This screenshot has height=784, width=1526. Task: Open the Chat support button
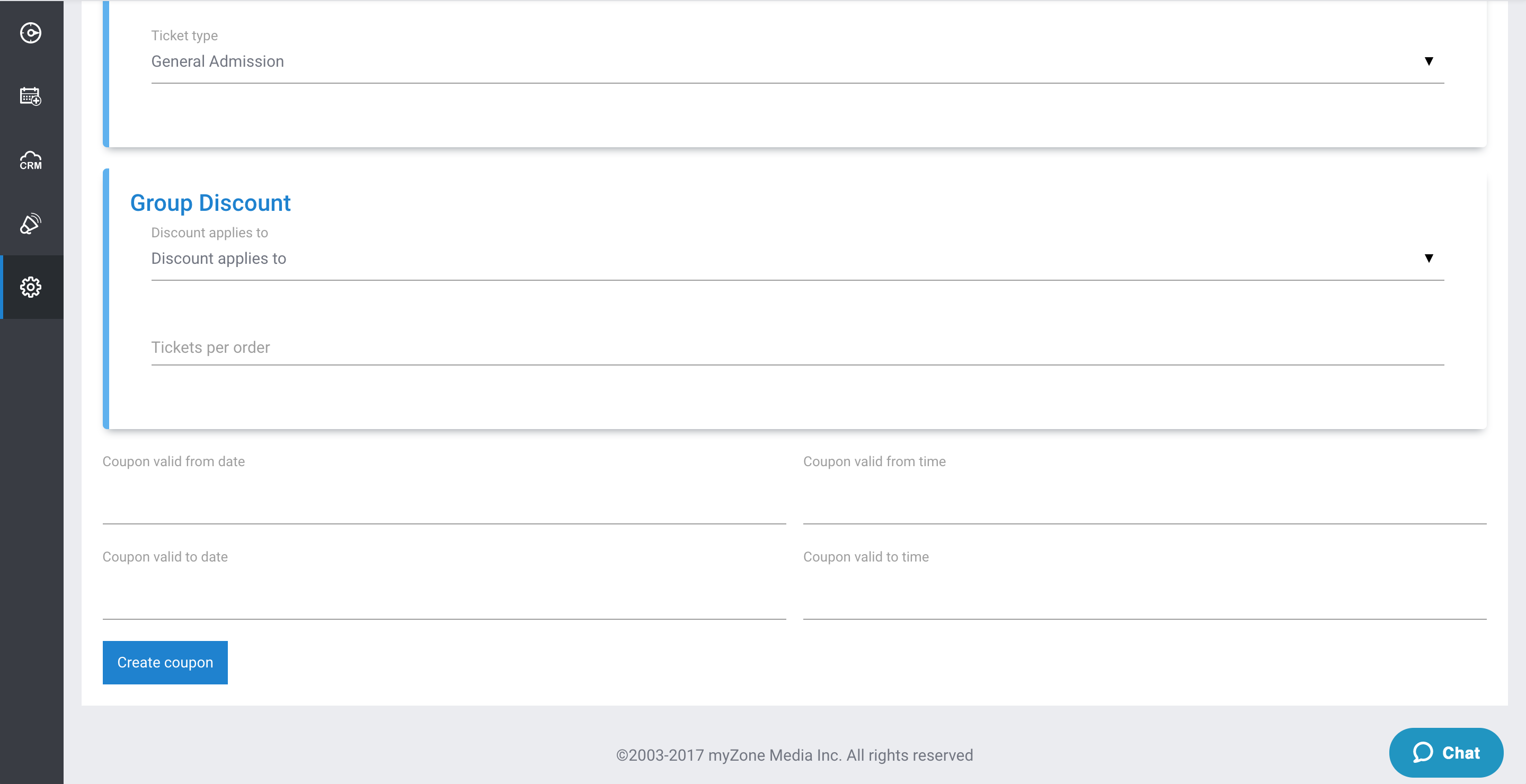(x=1446, y=753)
